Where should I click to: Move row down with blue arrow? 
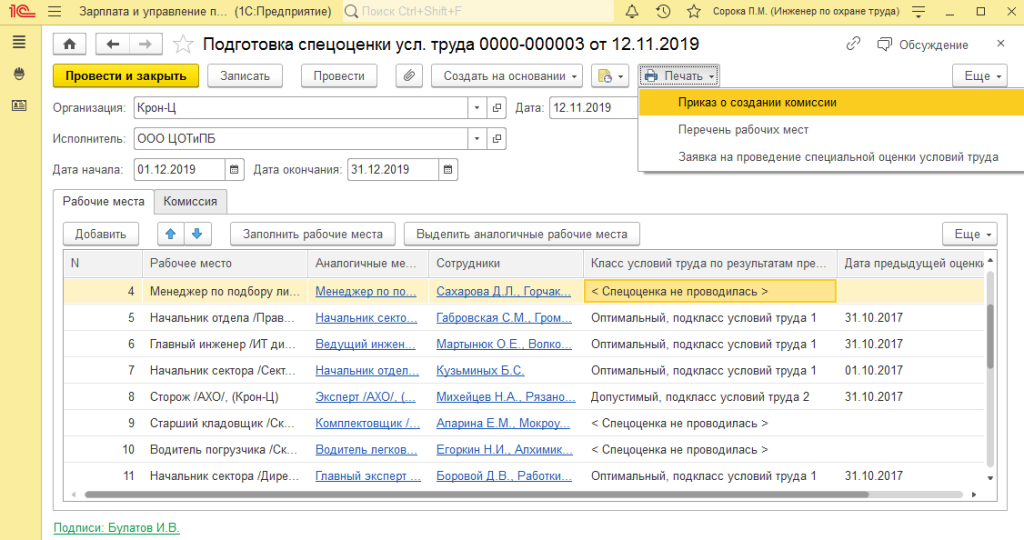point(196,234)
